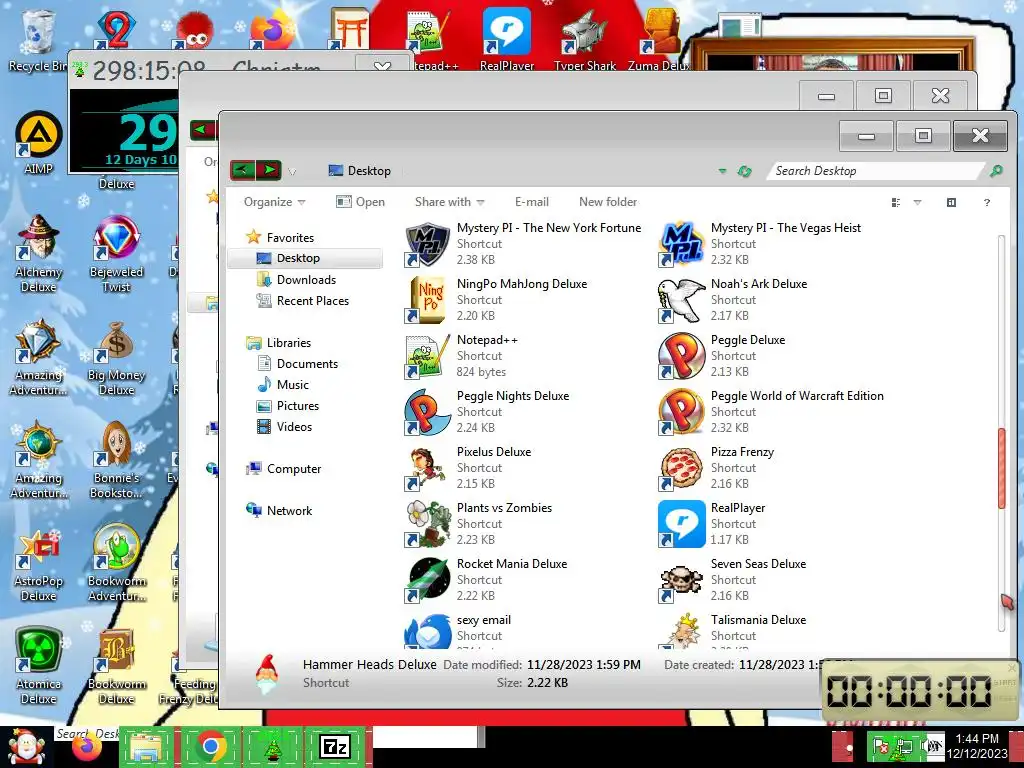Expand address bar history dropdown arrow
The width and height of the screenshot is (1024, 768).
(722, 171)
